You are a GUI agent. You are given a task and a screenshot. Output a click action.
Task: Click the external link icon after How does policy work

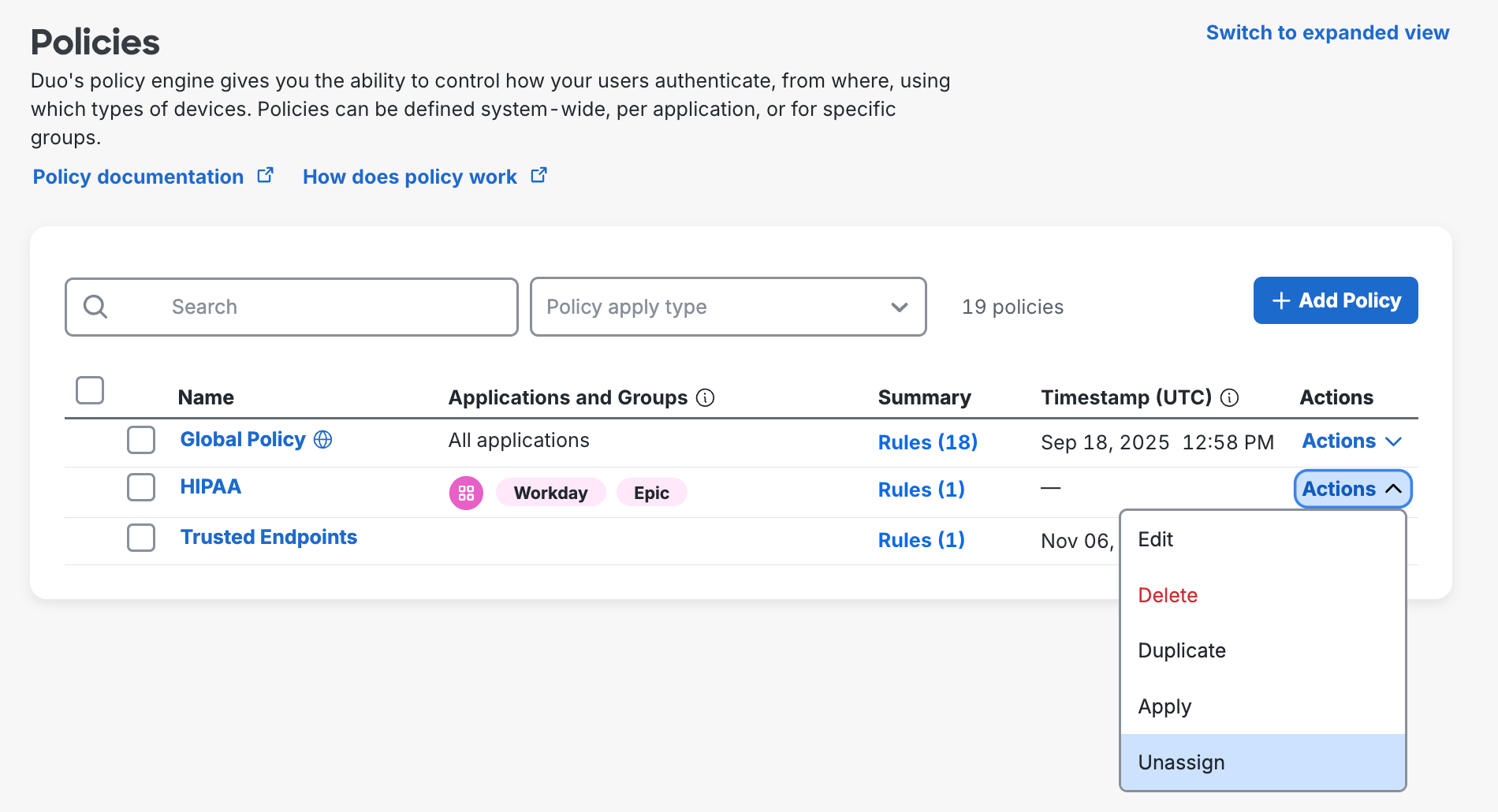tap(538, 174)
